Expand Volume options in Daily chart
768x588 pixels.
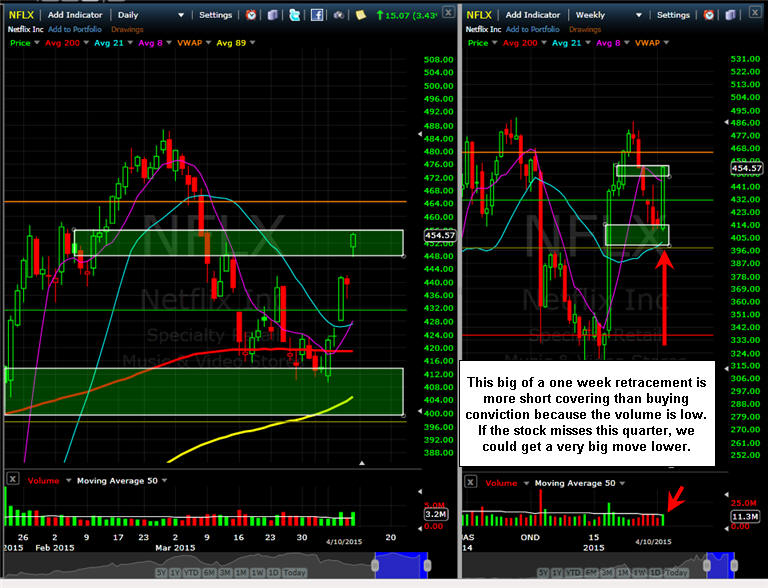click(68, 481)
